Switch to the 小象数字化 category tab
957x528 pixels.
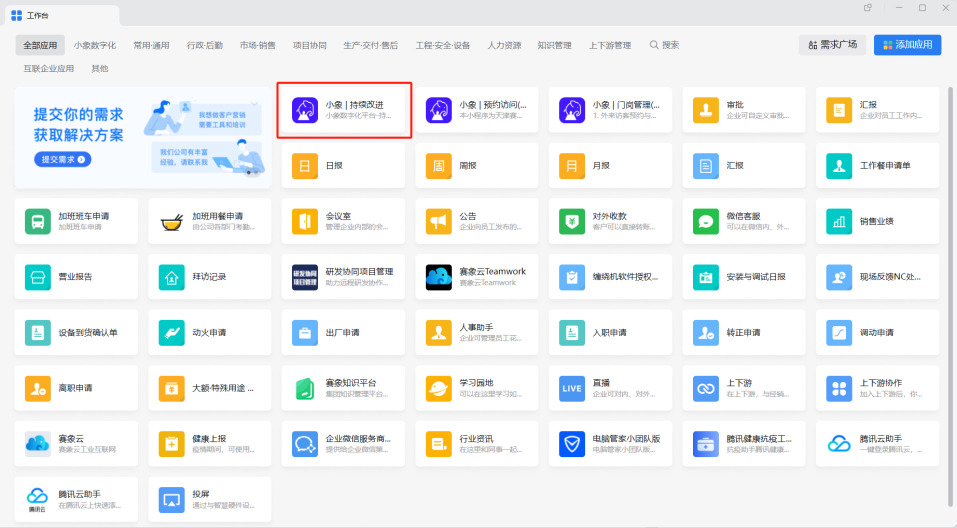pyautogui.click(x=95, y=45)
